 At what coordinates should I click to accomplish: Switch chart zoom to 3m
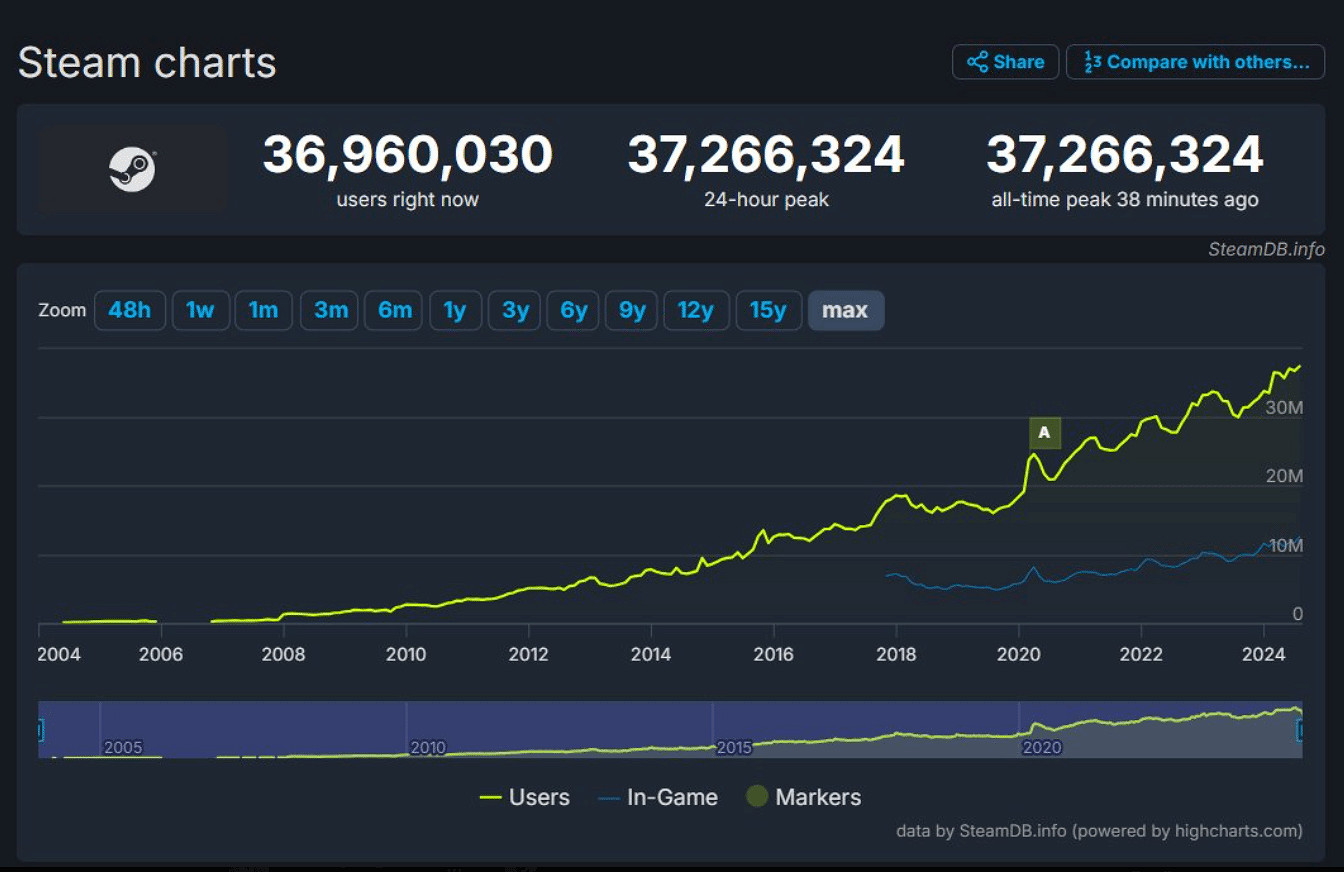pyautogui.click(x=330, y=310)
